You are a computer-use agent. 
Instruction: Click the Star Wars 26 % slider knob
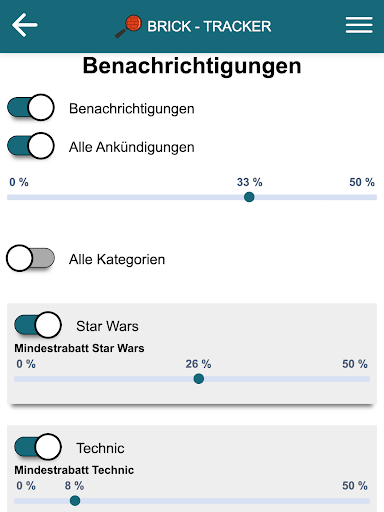(199, 379)
